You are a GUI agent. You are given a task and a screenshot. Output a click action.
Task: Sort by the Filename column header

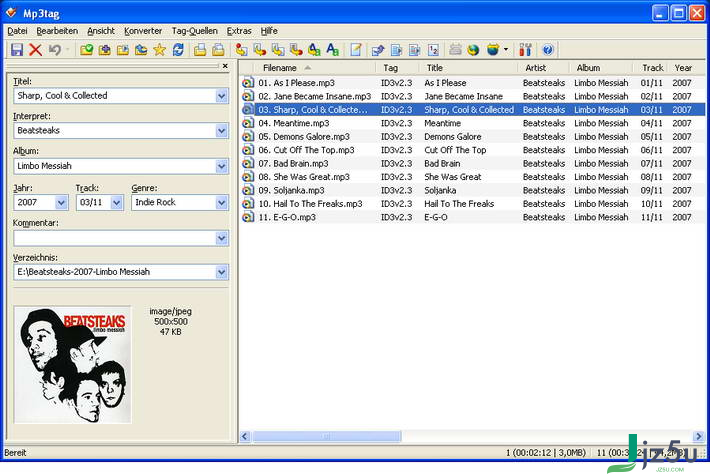pos(307,68)
